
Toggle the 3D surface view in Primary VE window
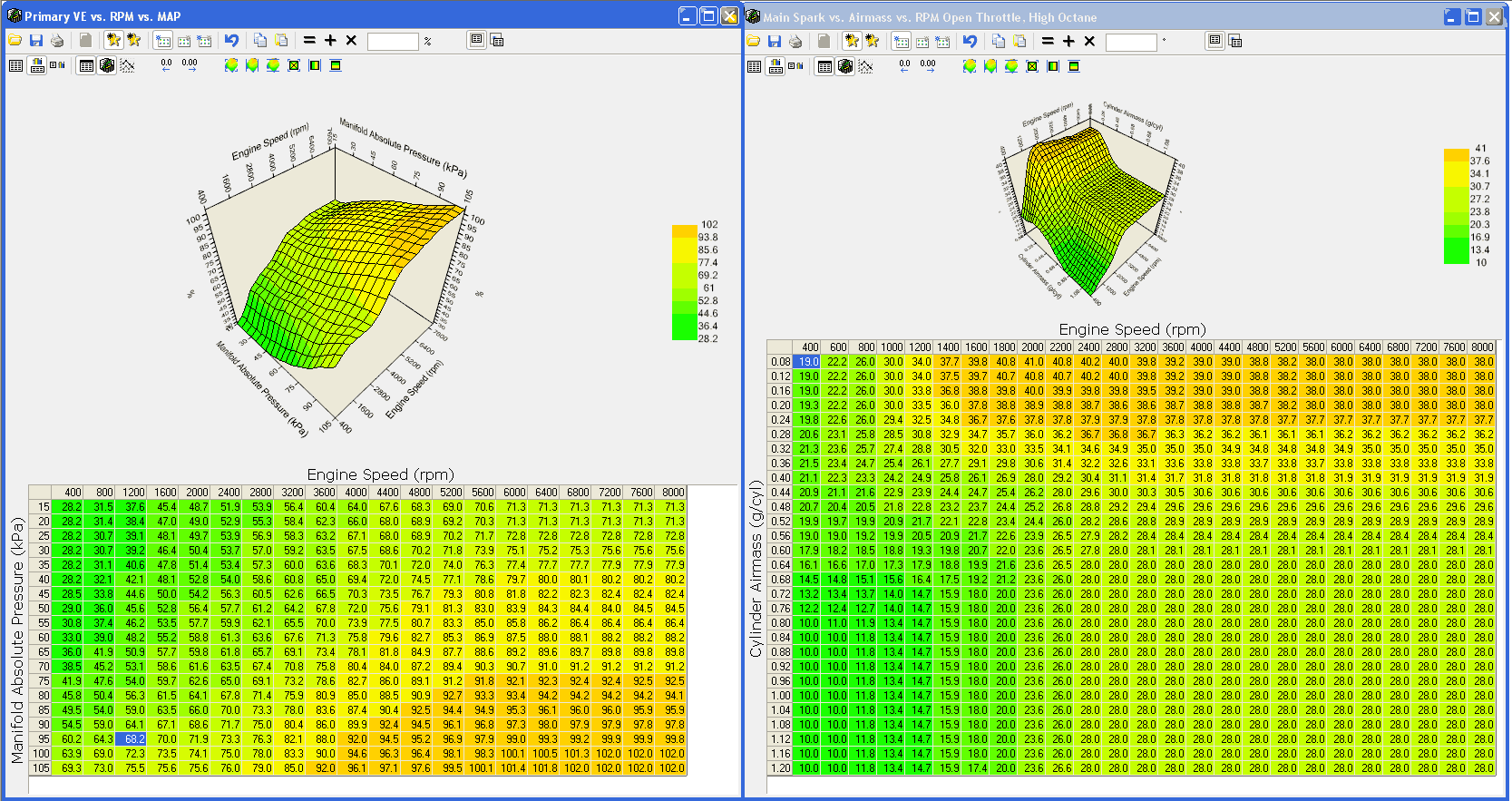[x=107, y=65]
